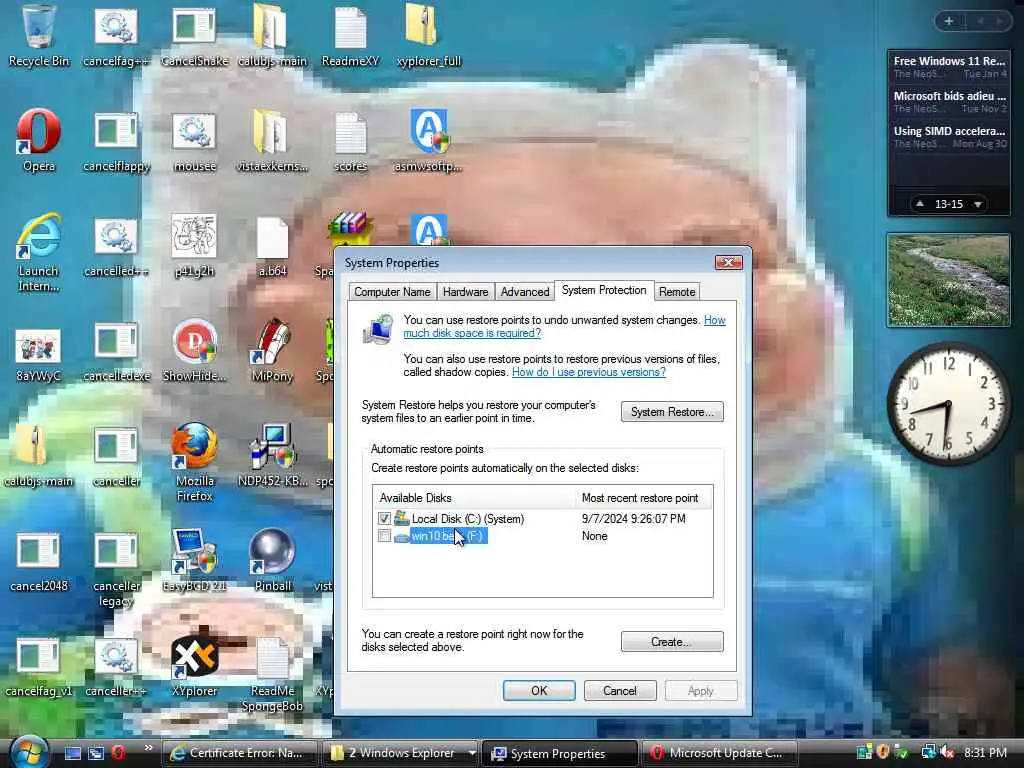Select the Launch Internet Explorer desktop shortcut
This screenshot has height=768, width=1024.
click(39, 251)
